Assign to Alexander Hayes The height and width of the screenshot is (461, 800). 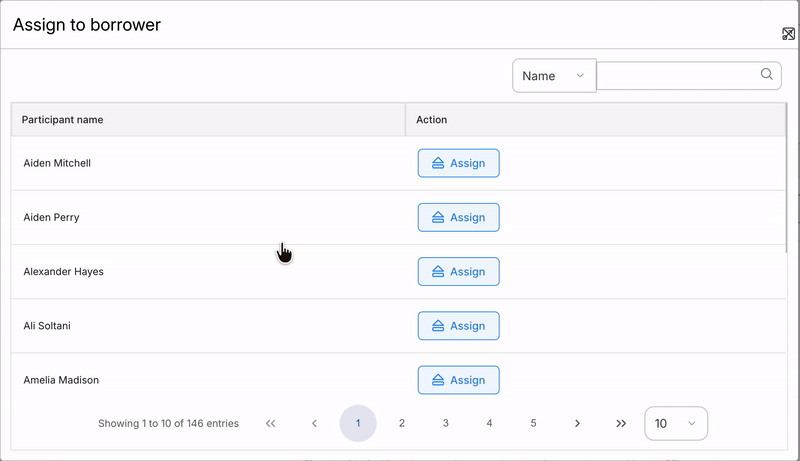click(458, 271)
